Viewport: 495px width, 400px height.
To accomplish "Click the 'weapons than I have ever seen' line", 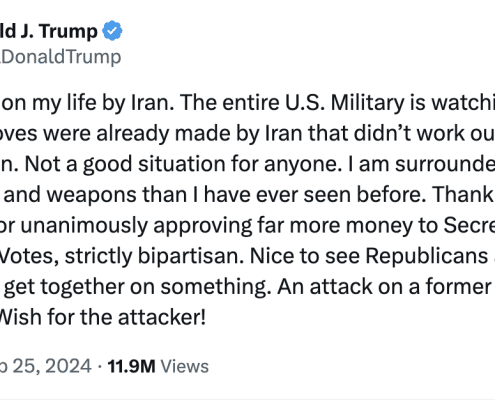I will click(x=247, y=195).
